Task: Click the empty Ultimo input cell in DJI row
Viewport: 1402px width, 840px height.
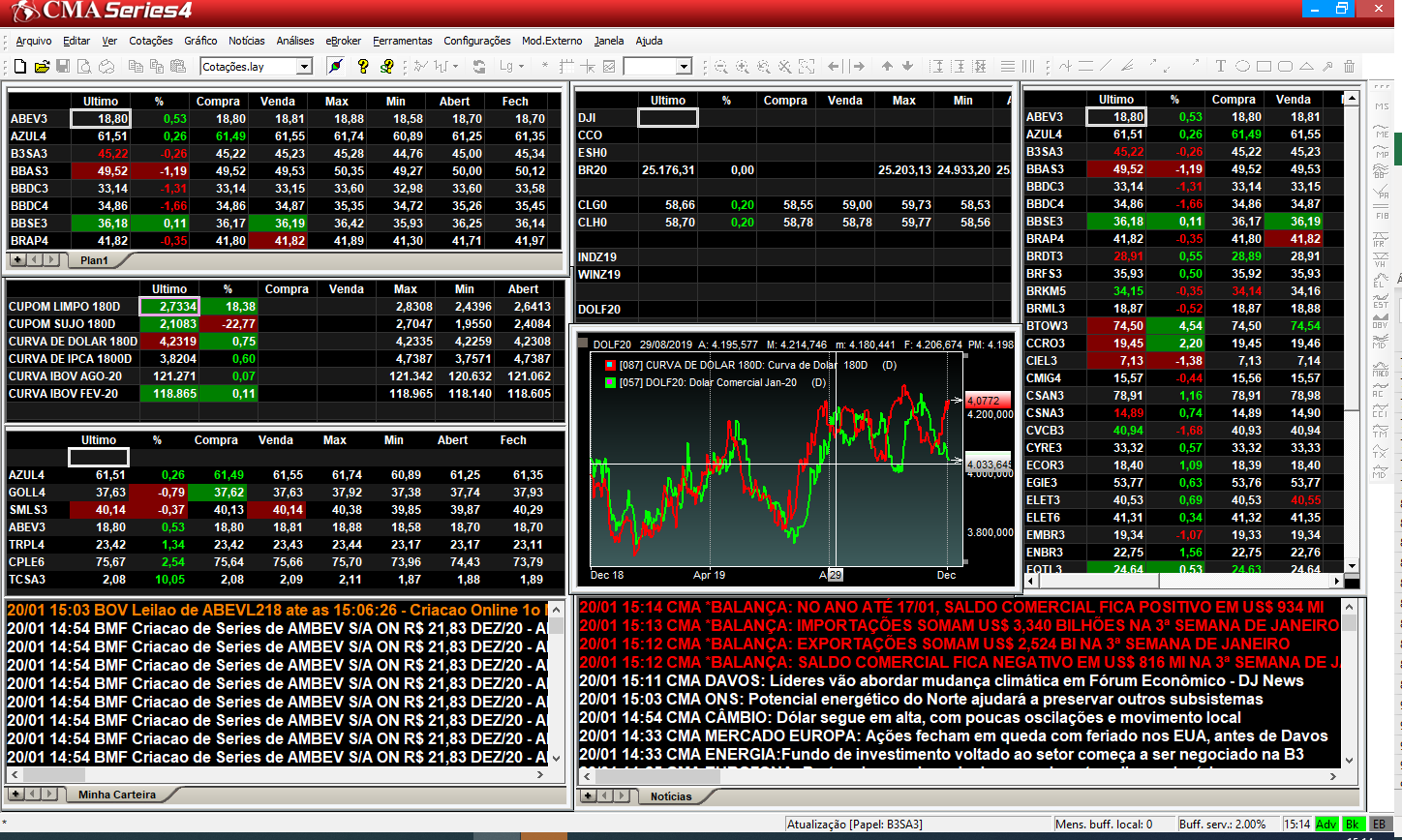Action: tap(667, 118)
